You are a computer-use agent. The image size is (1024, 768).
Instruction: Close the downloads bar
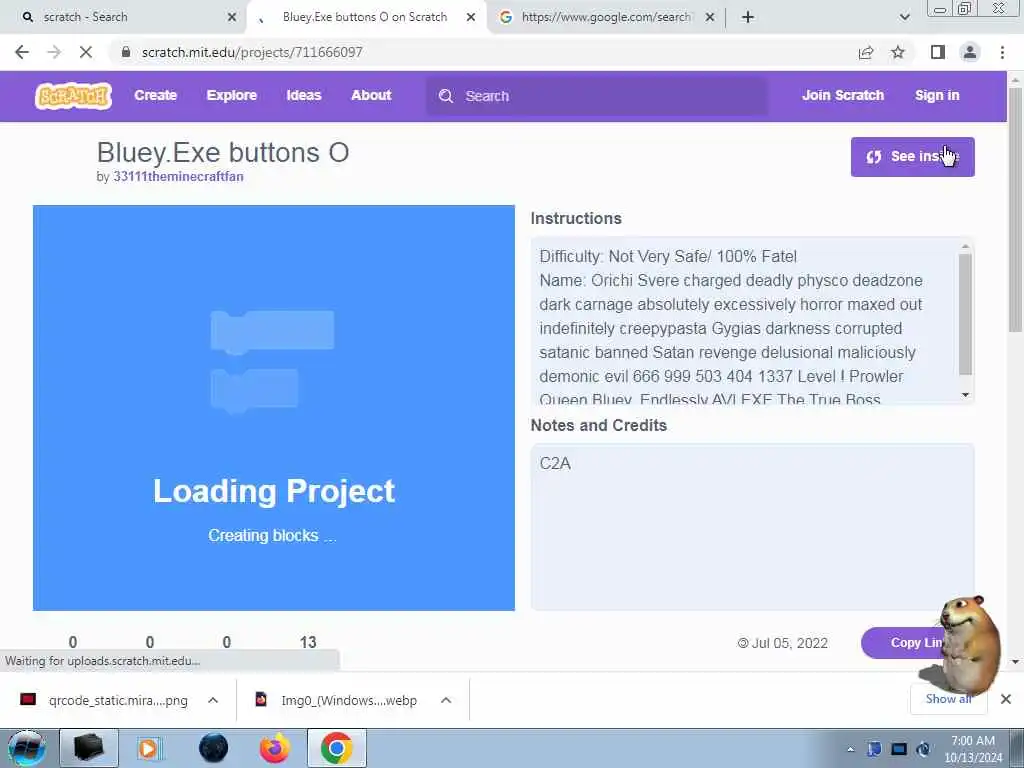[x=1006, y=699]
